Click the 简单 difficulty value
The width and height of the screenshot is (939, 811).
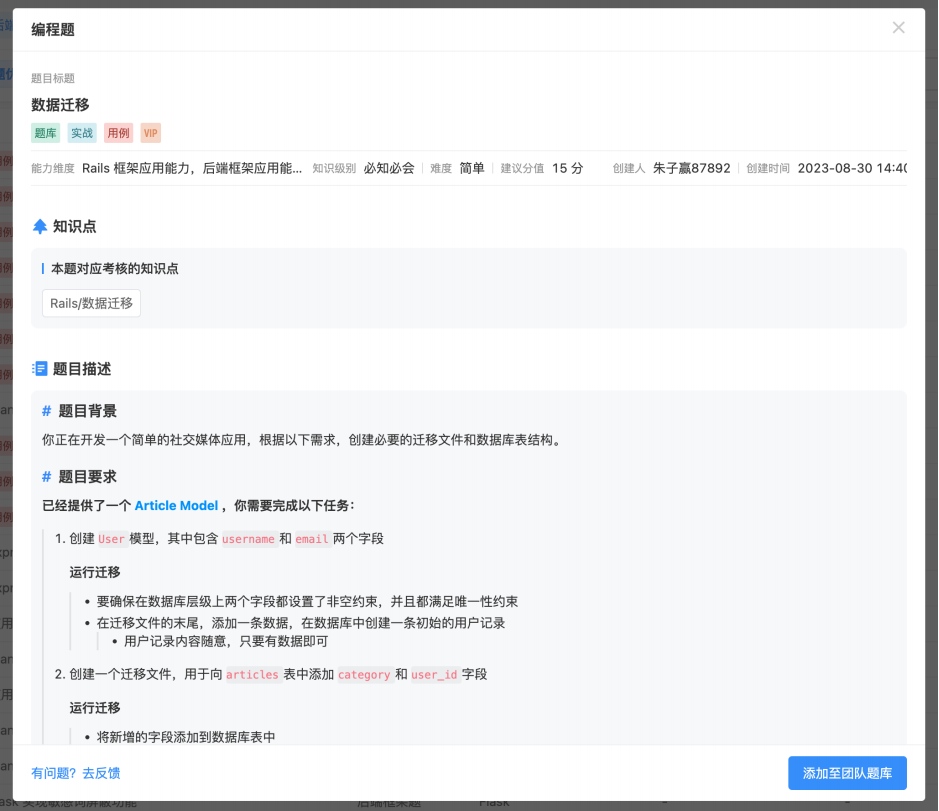click(x=472, y=168)
